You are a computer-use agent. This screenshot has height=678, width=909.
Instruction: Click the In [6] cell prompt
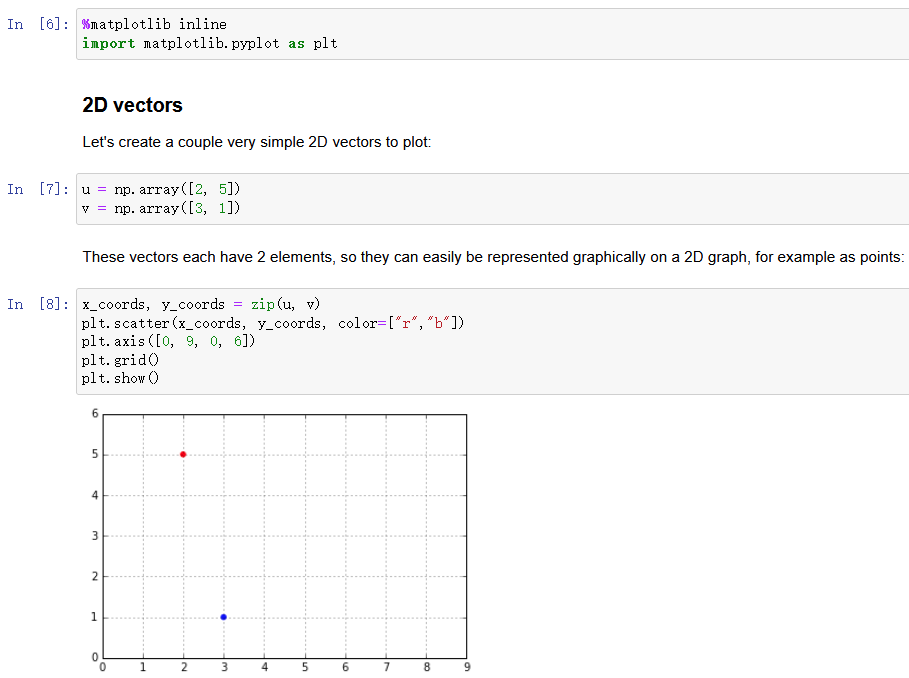point(38,24)
